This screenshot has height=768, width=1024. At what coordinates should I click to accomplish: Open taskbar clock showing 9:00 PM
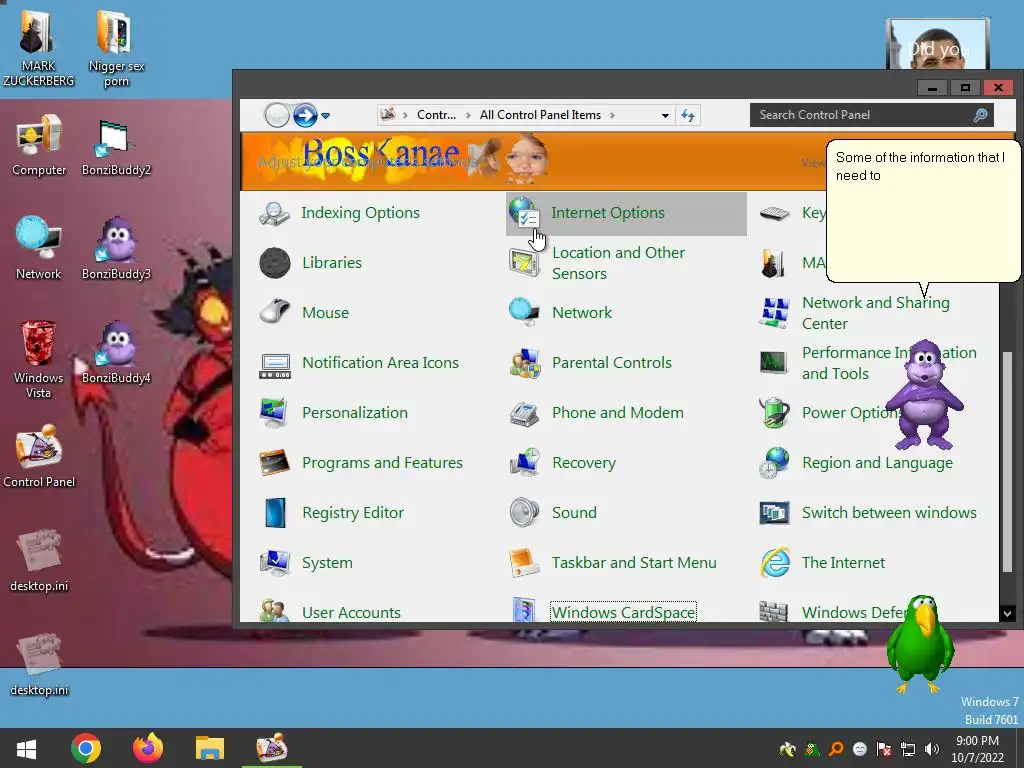(x=977, y=749)
